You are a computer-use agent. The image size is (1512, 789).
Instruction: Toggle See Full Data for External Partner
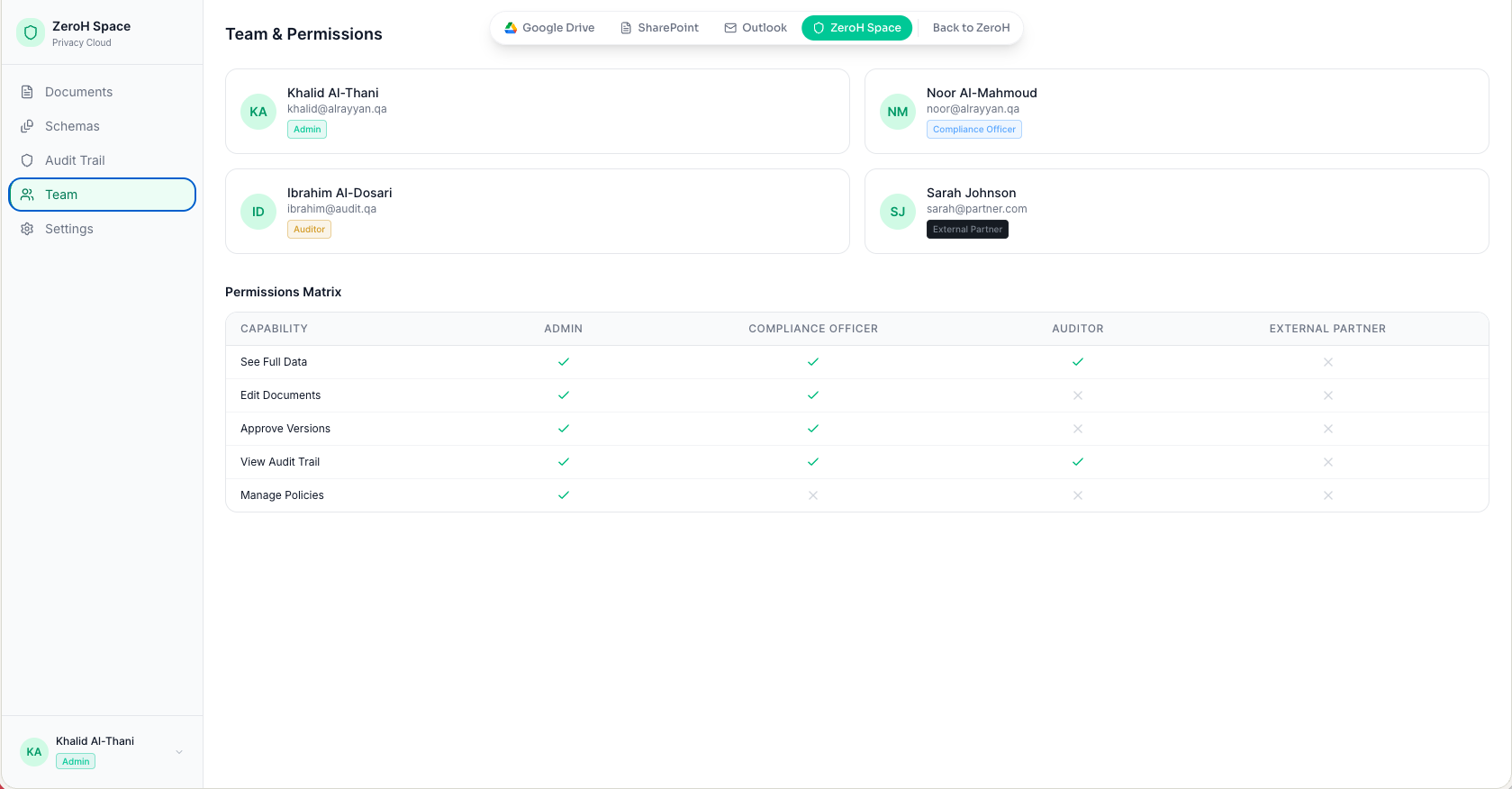click(x=1327, y=362)
